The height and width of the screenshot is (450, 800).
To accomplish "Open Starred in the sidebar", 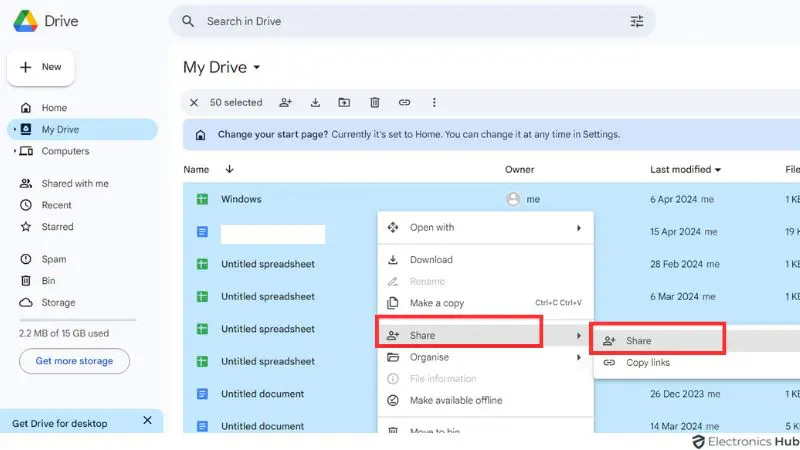I will tap(57, 227).
